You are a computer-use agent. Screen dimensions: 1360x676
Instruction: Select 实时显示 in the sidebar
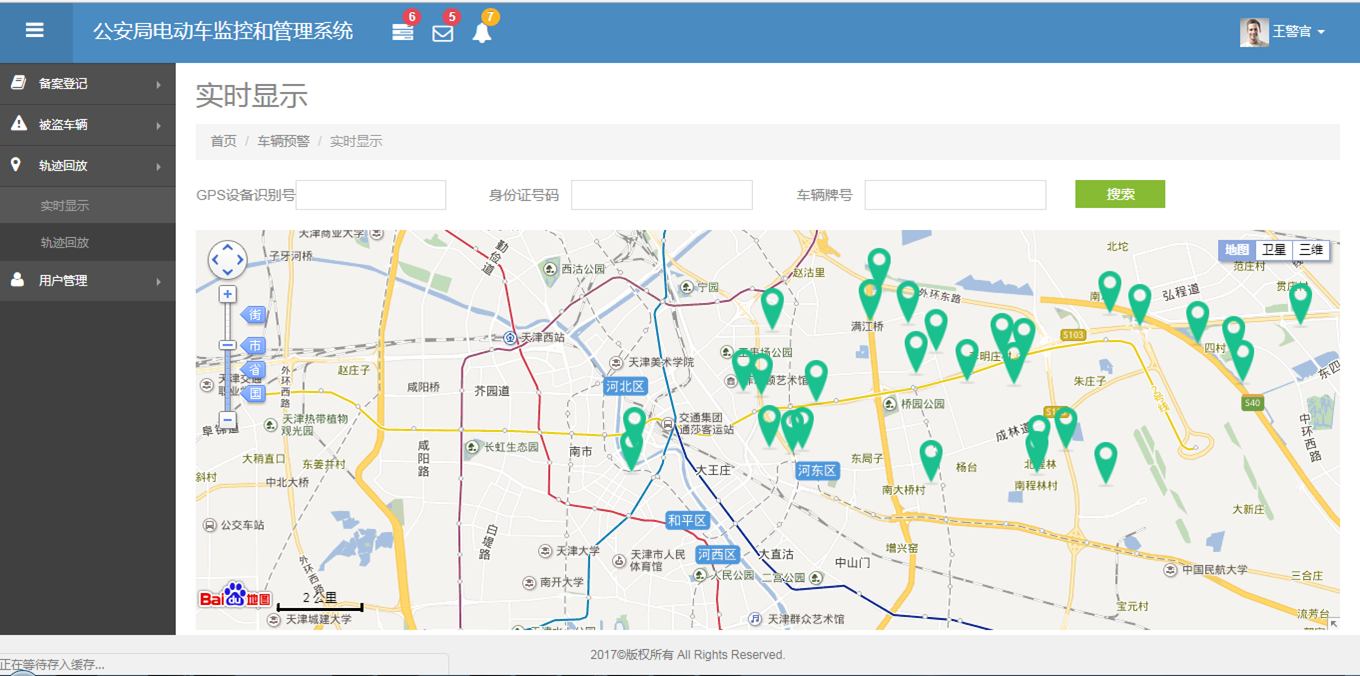[x=65, y=206]
